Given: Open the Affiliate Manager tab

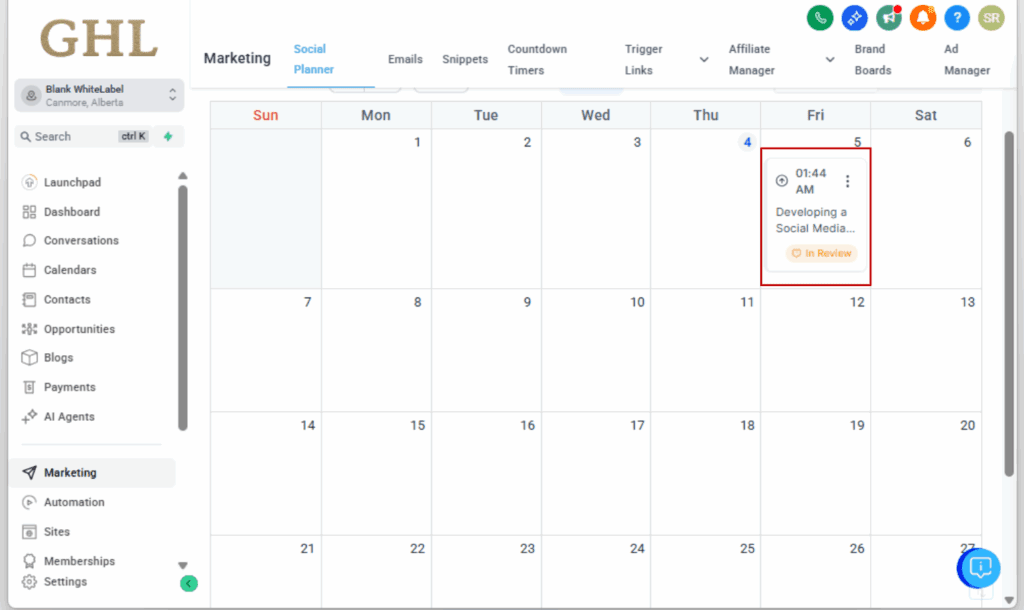Looking at the screenshot, I should click(x=752, y=59).
